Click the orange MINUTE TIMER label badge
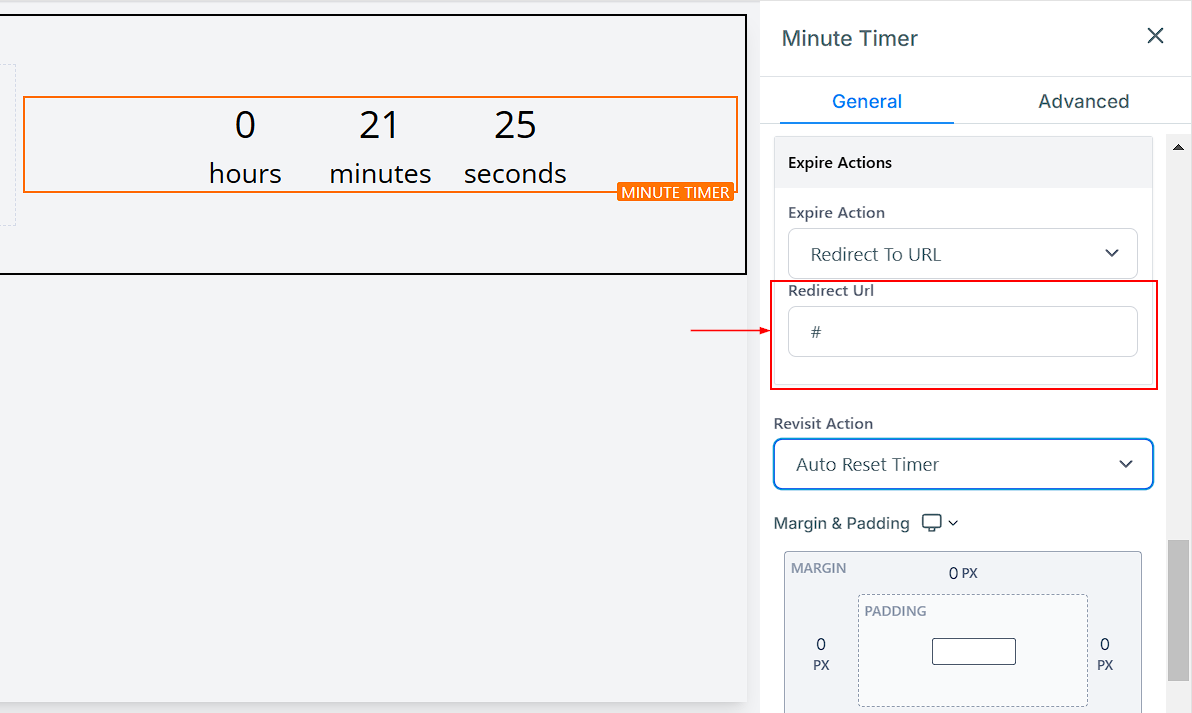This screenshot has height=713, width=1192. tap(676, 192)
